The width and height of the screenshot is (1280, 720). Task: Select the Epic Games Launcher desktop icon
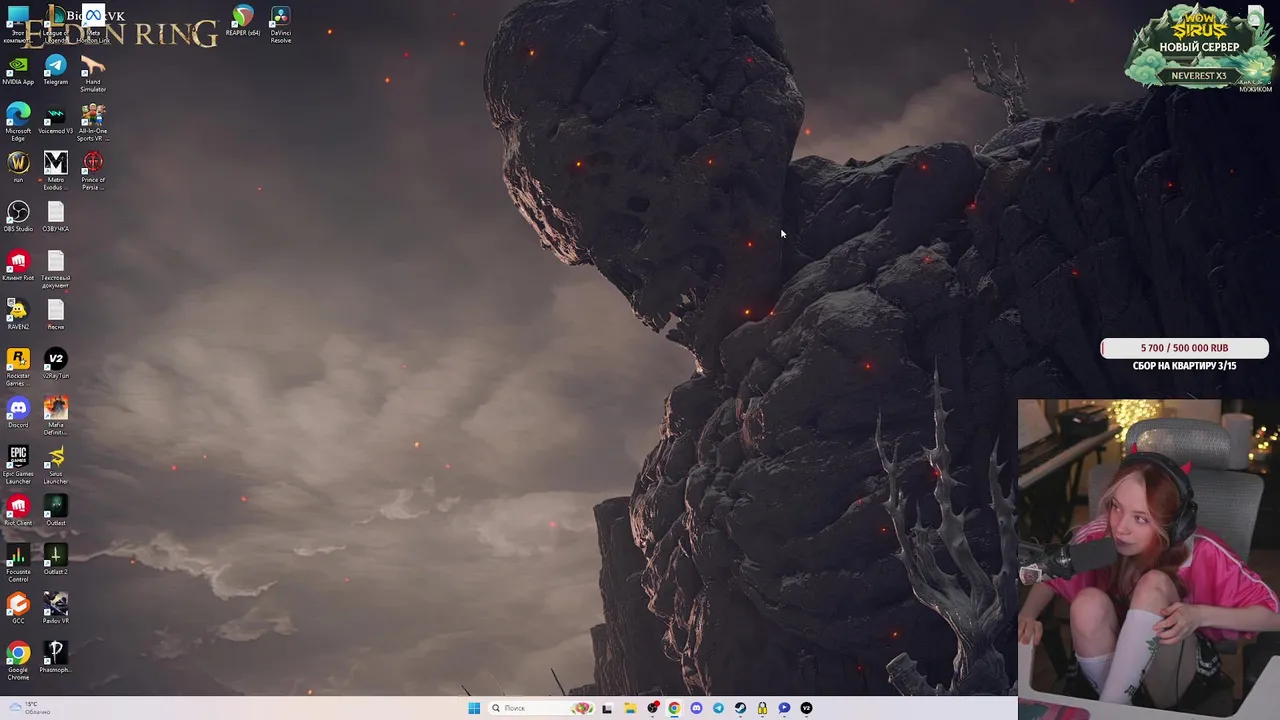point(18,465)
